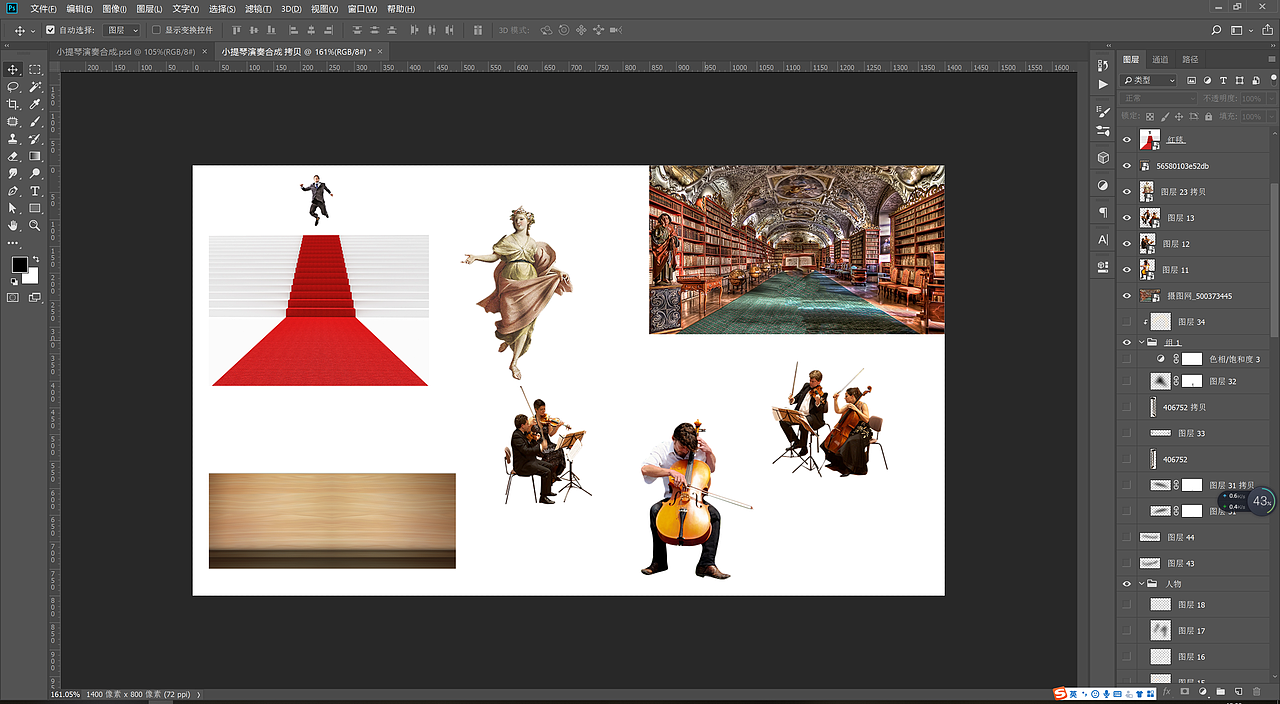This screenshot has height=704, width=1280.
Task: Hide the 人物 group
Action: pos(1127,584)
